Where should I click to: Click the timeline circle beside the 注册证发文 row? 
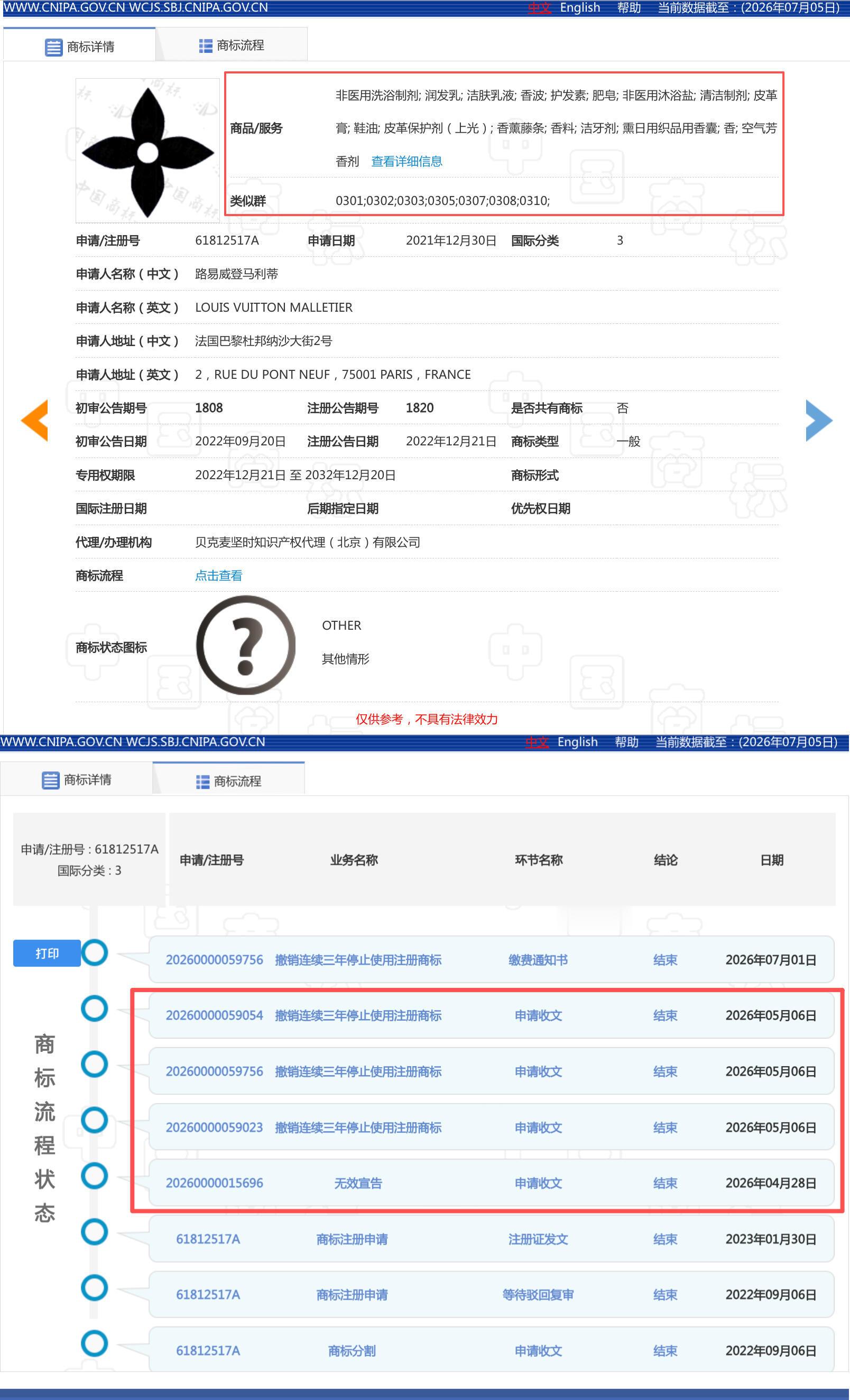click(x=95, y=1232)
